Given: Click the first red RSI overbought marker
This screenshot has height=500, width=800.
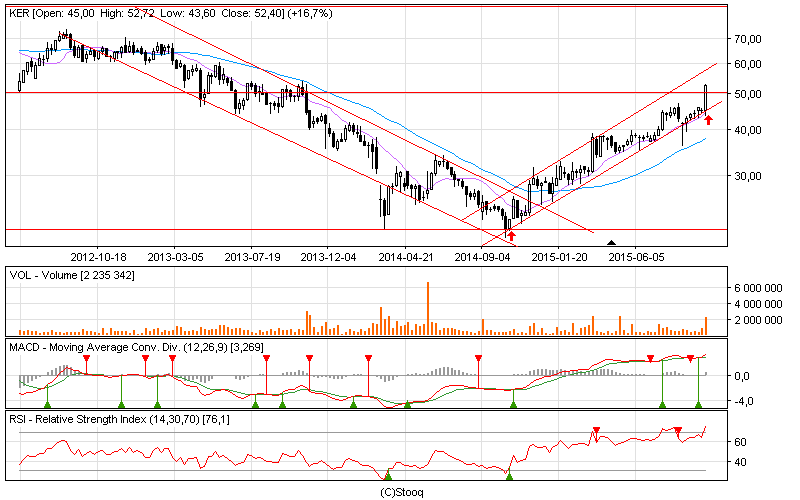Looking at the screenshot, I should 596,431.
